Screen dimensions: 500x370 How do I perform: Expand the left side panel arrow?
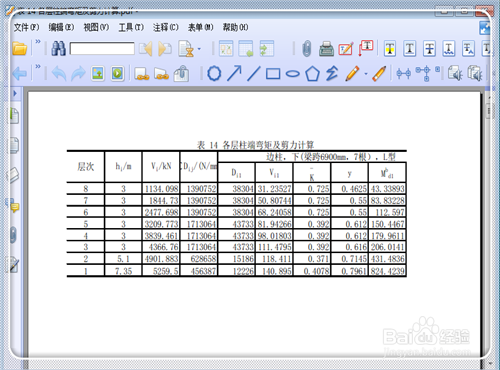point(15,93)
